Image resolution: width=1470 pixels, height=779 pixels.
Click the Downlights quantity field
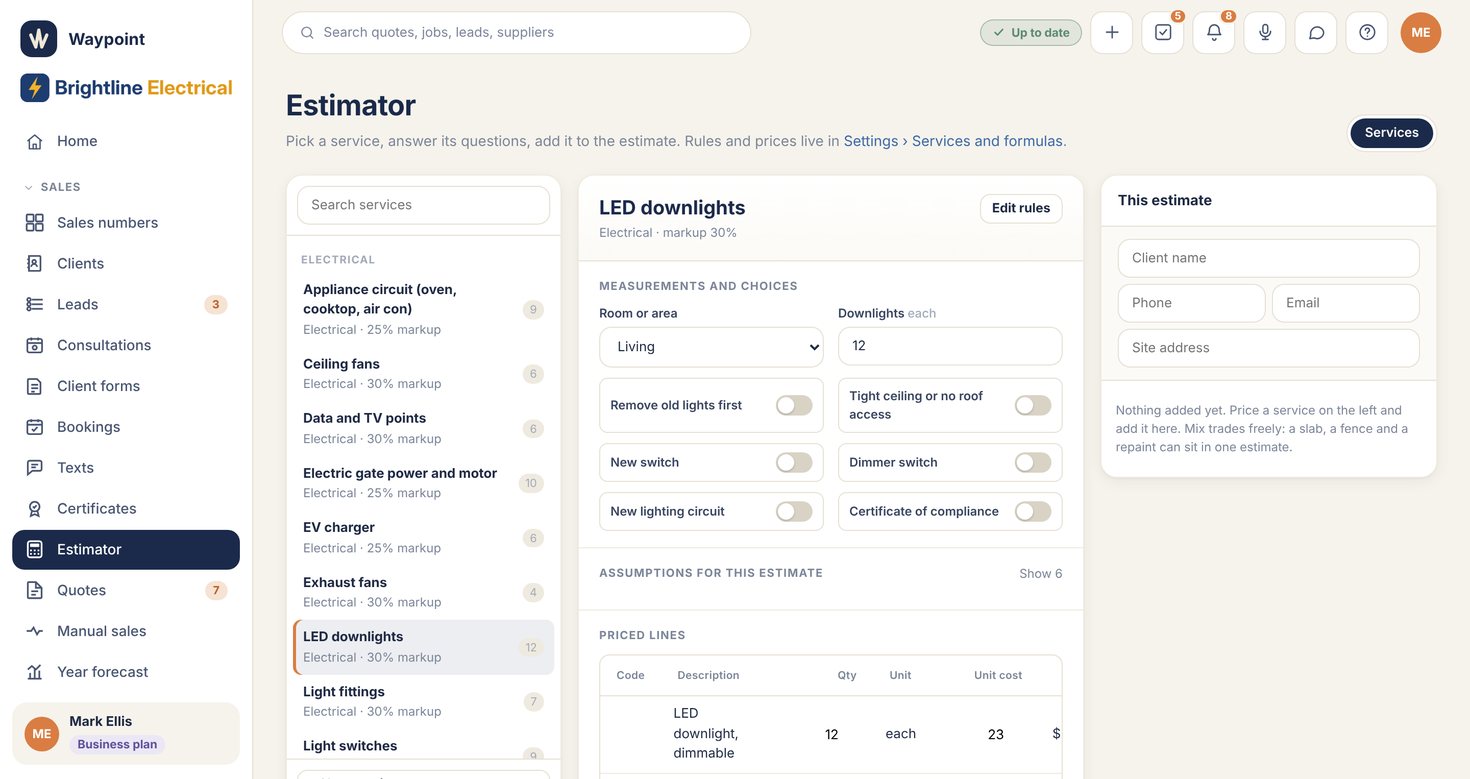950,346
